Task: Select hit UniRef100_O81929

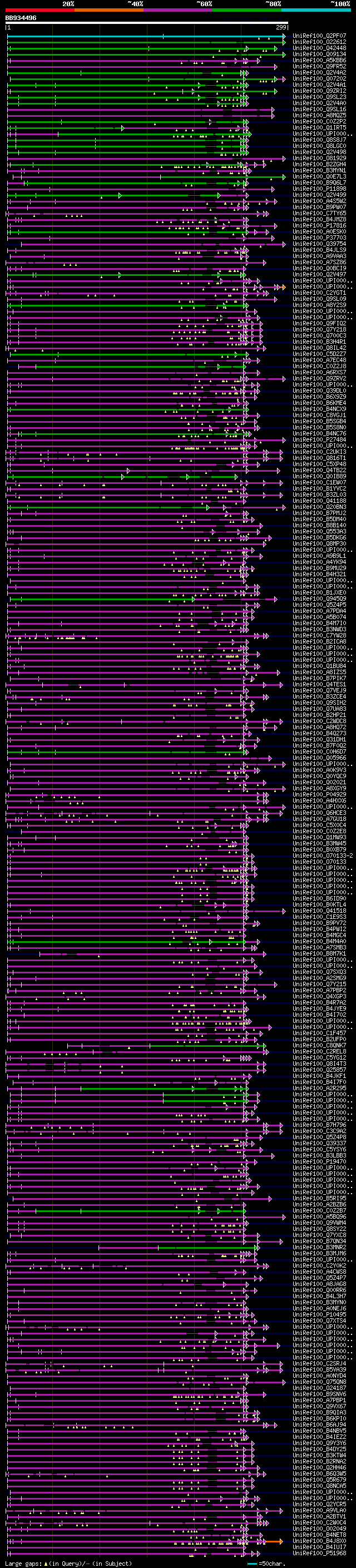Action: click(x=319, y=159)
